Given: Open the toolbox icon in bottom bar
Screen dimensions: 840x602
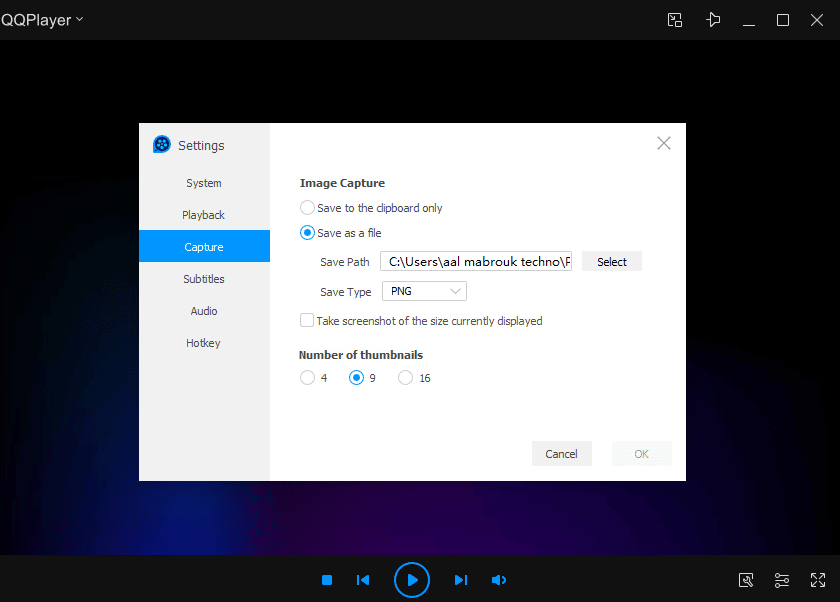Looking at the screenshot, I should (x=746, y=580).
